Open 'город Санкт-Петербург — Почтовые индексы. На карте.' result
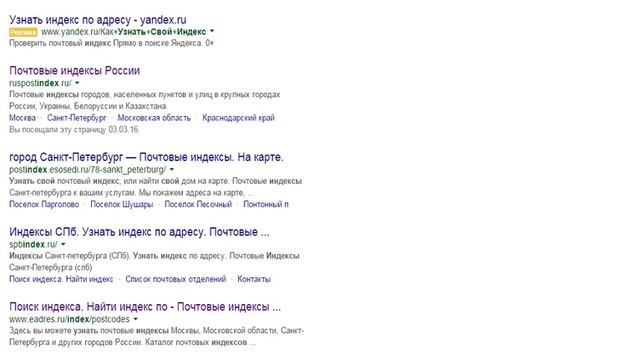Viewport: 640px width, 360px height. (146, 157)
